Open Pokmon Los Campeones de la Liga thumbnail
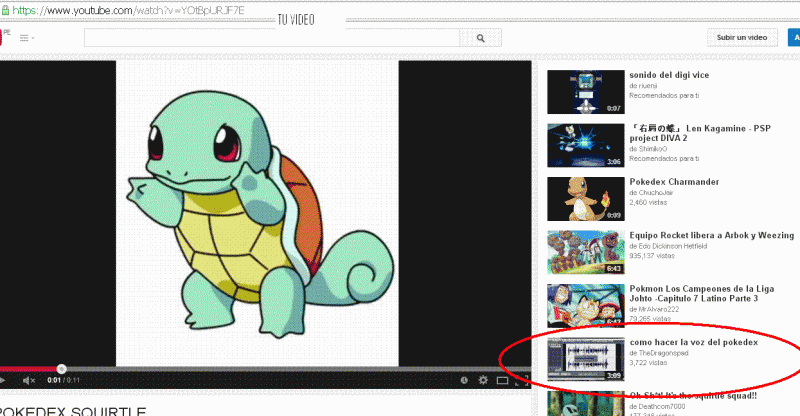800x416 pixels. (586, 306)
